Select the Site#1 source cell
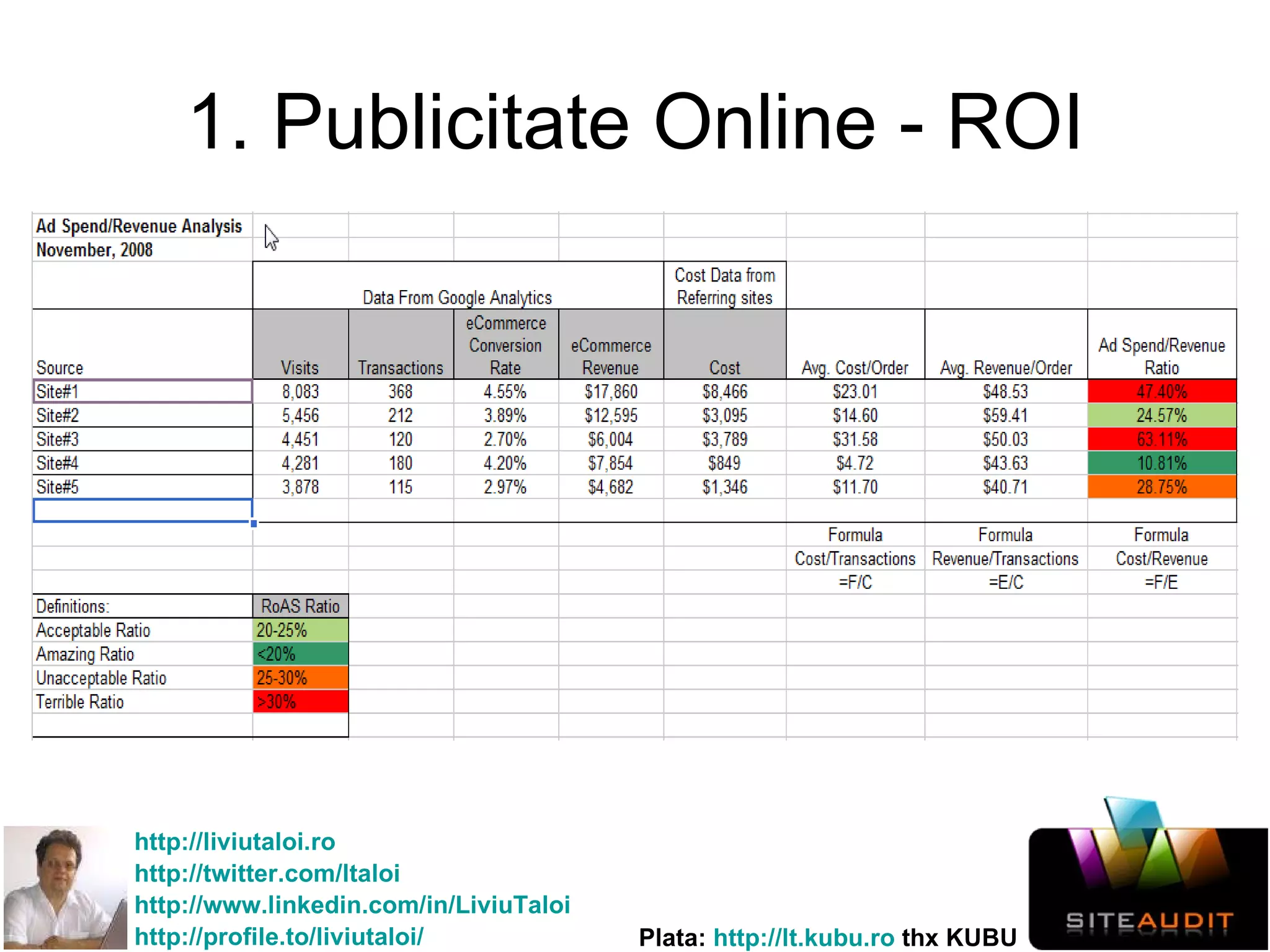Viewport: 1270px width, 952px height. [x=143, y=392]
